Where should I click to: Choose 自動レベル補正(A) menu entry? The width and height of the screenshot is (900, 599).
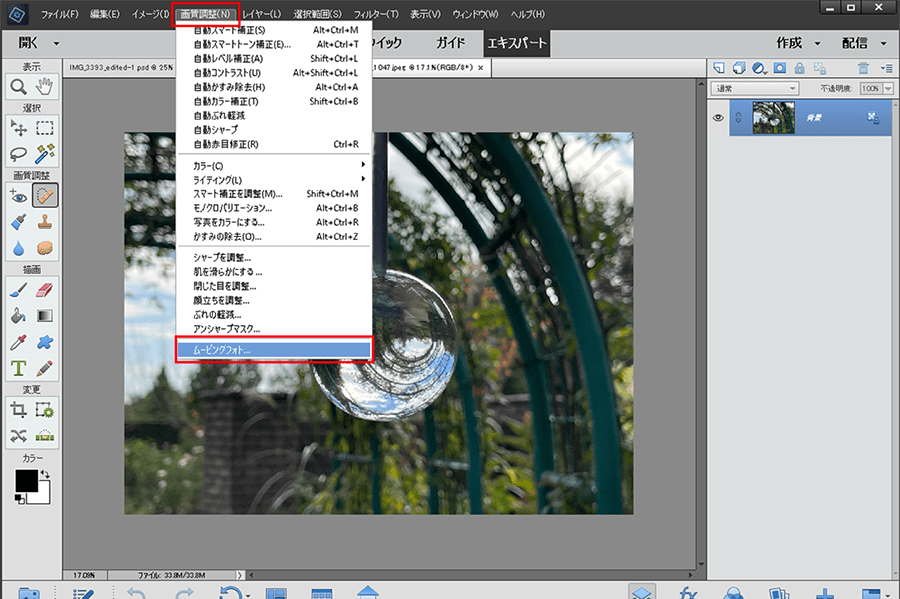pos(274,59)
